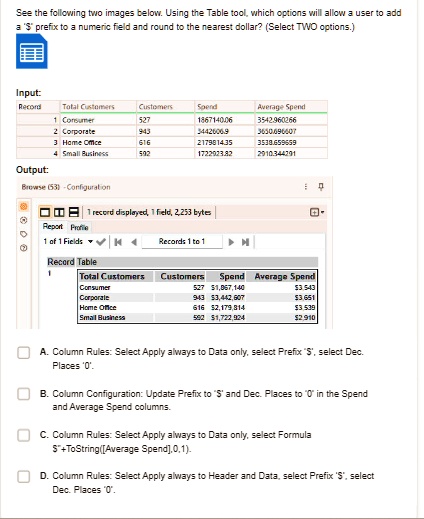
Task: Click the blue Table tool icon
Action: [x=32, y=51]
